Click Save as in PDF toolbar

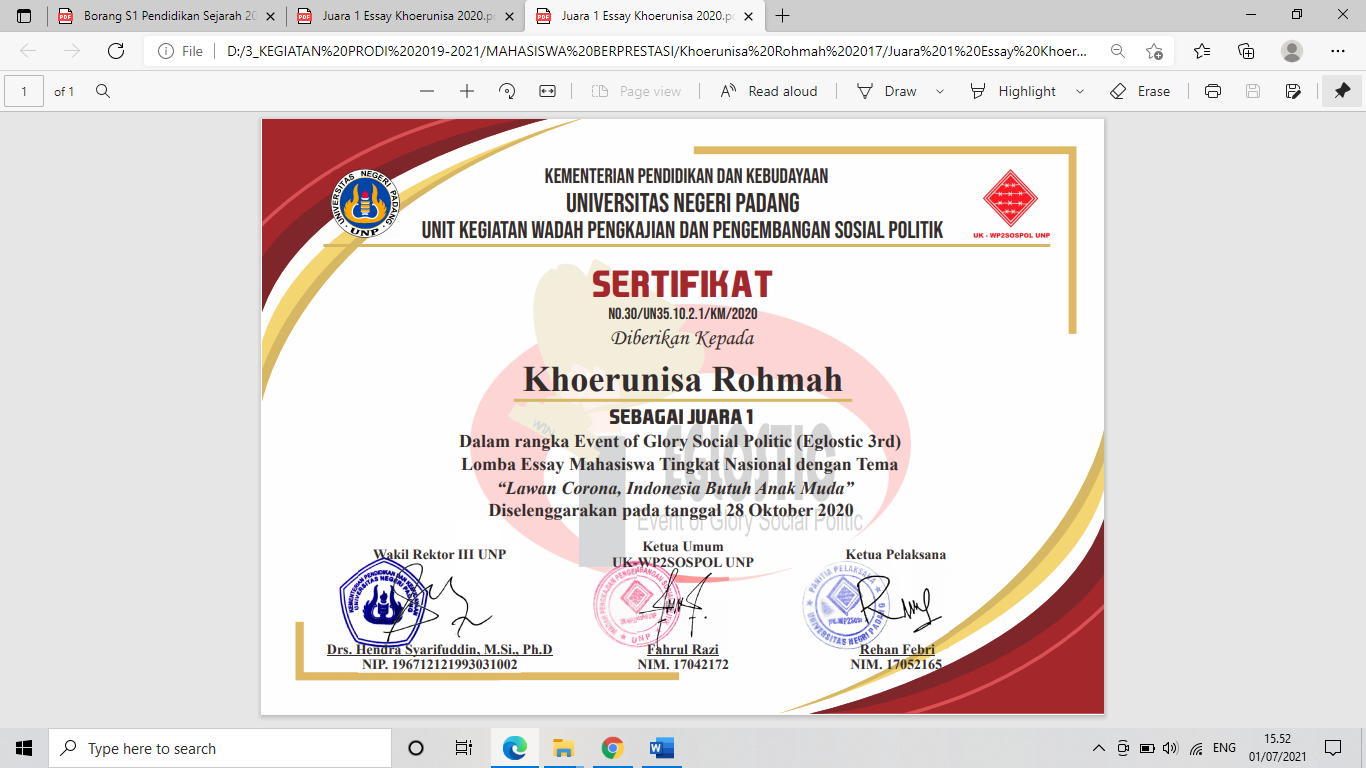tap(1293, 91)
